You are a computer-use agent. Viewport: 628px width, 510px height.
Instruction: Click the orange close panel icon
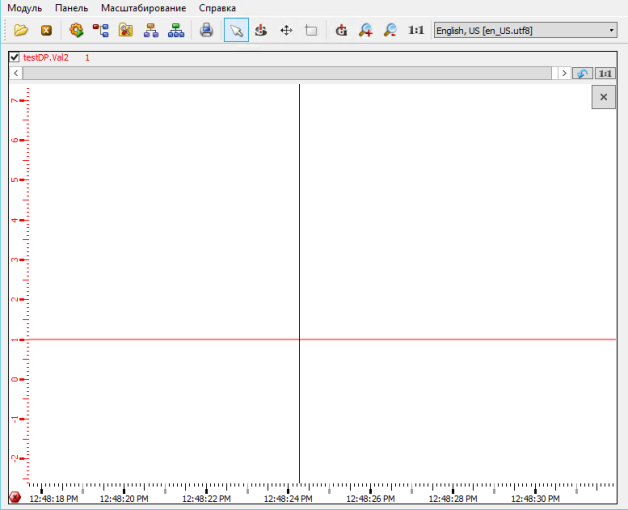[x=46, y=31]
